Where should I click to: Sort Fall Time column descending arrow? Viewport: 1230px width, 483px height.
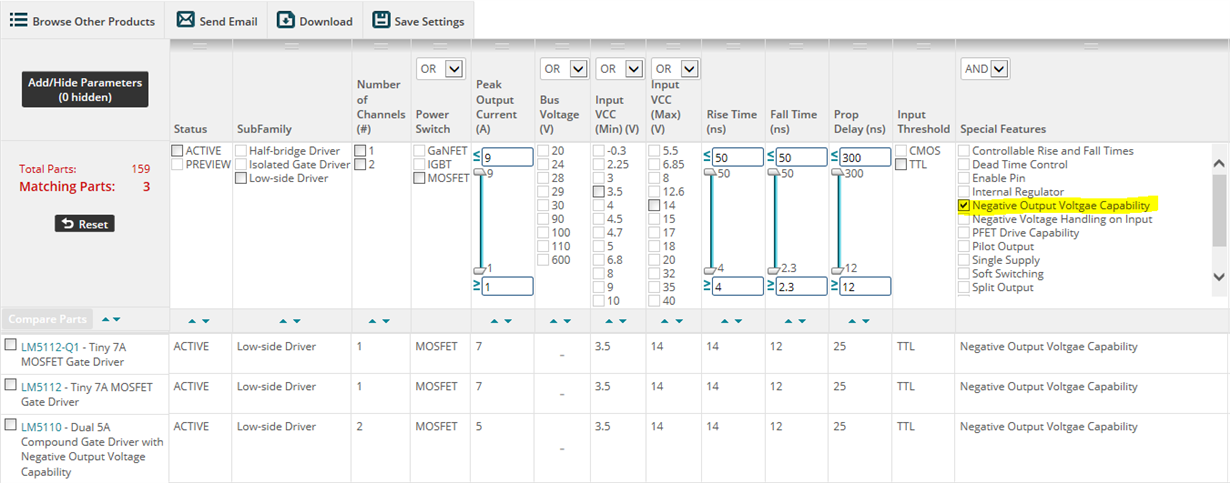pyautogui.click(x=801, y=321)
